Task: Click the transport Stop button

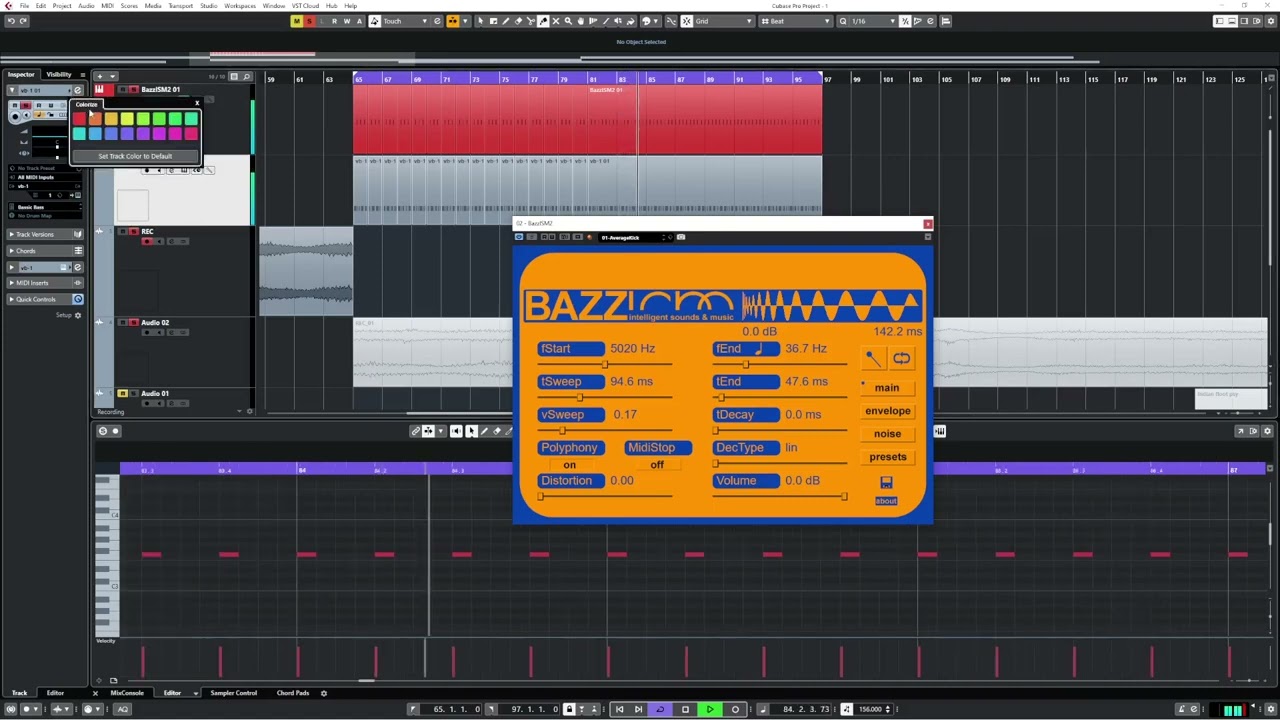Action: point(685,709)
